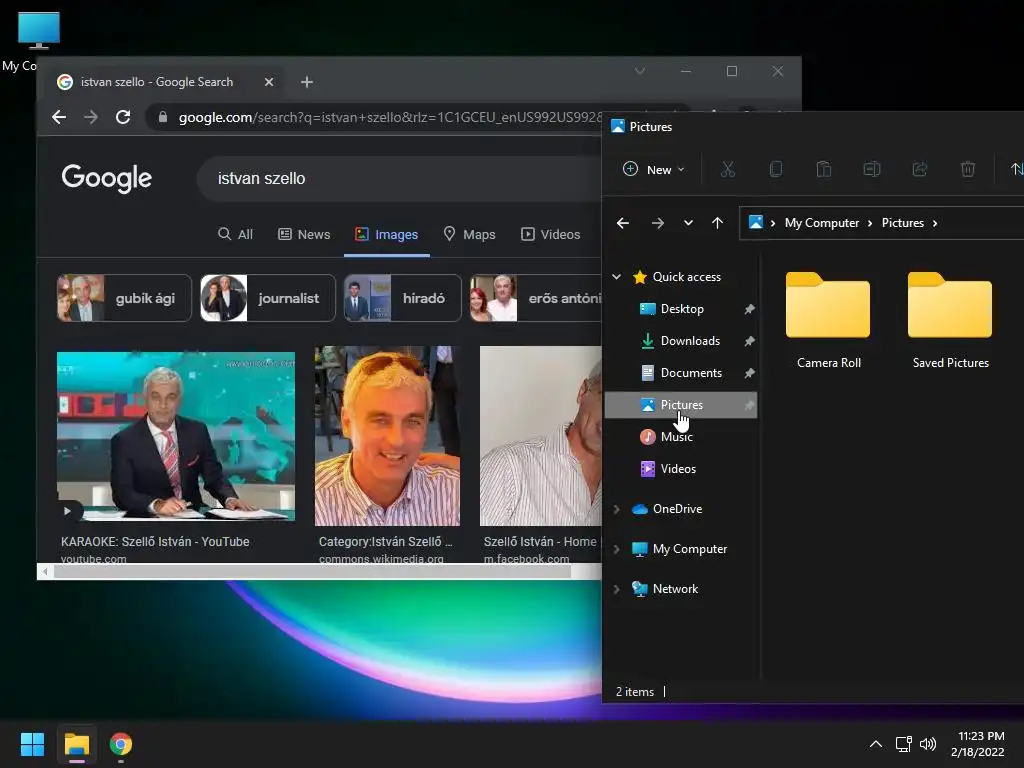Screen dimensions: 1024x768
Task: Open a new Chrome tab
Action: tap(307, 82)
